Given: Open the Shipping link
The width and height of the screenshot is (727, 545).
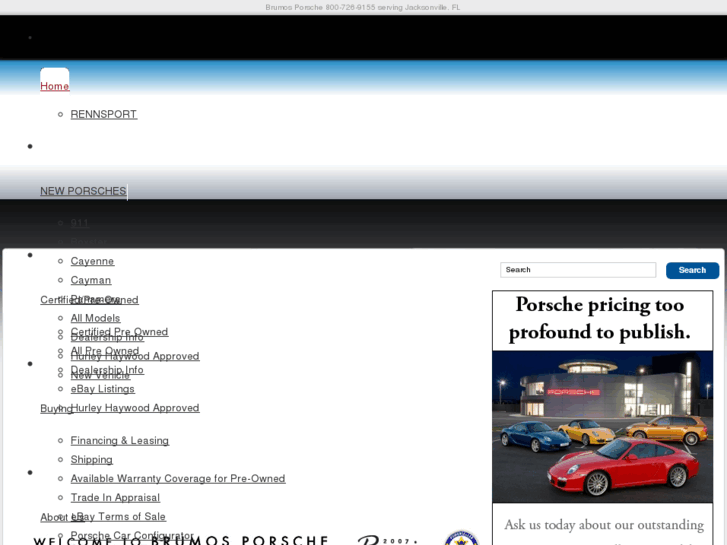Looking at the screenshot, I should click(x=91, y=460).
